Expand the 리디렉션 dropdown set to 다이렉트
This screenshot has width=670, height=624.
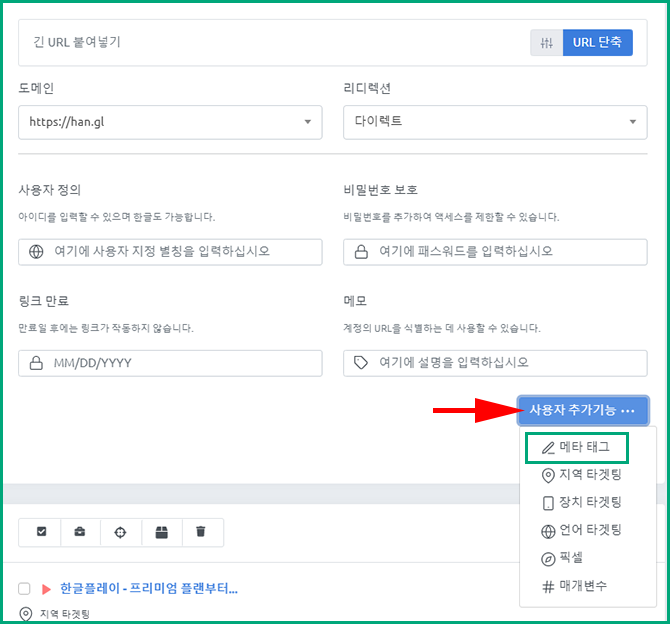pyautogui.click(x=495, y=122)
